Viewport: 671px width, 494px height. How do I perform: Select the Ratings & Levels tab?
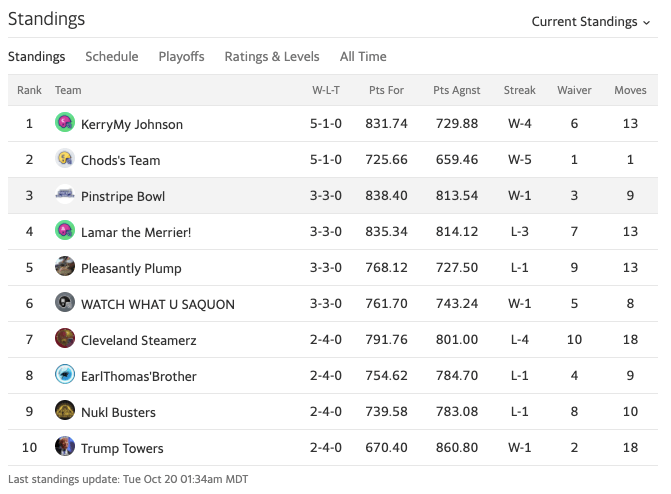(272, 57)
